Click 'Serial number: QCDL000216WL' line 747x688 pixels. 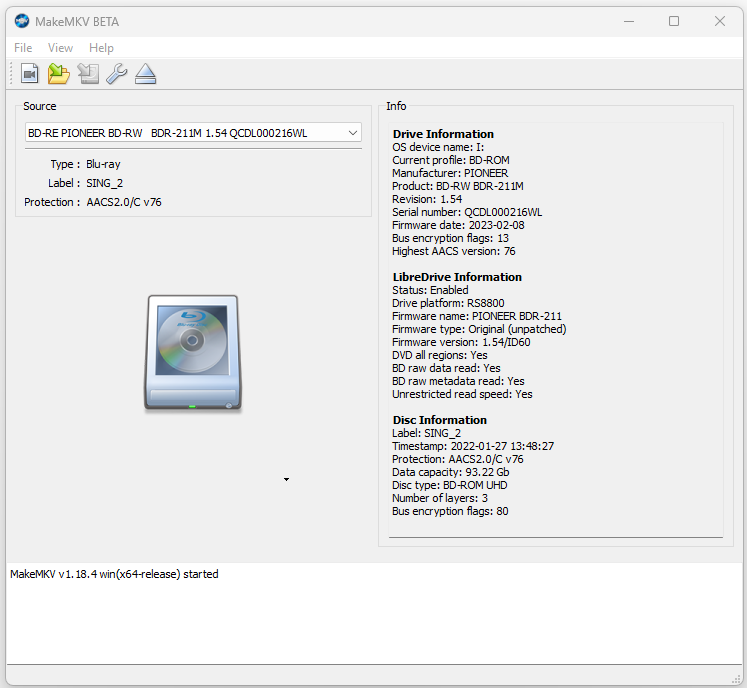coord(467,212)
